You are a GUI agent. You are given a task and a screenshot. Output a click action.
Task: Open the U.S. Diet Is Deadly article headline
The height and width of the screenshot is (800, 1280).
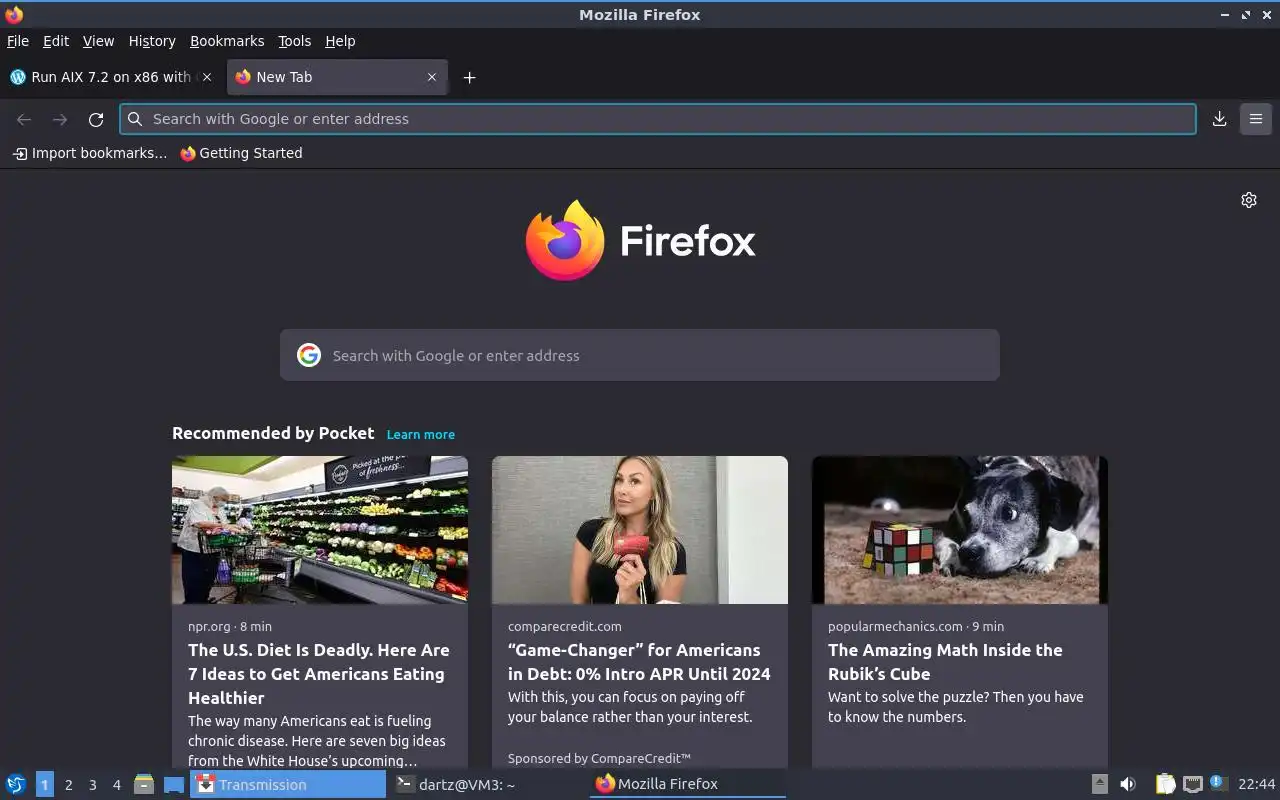pos(319,674)
